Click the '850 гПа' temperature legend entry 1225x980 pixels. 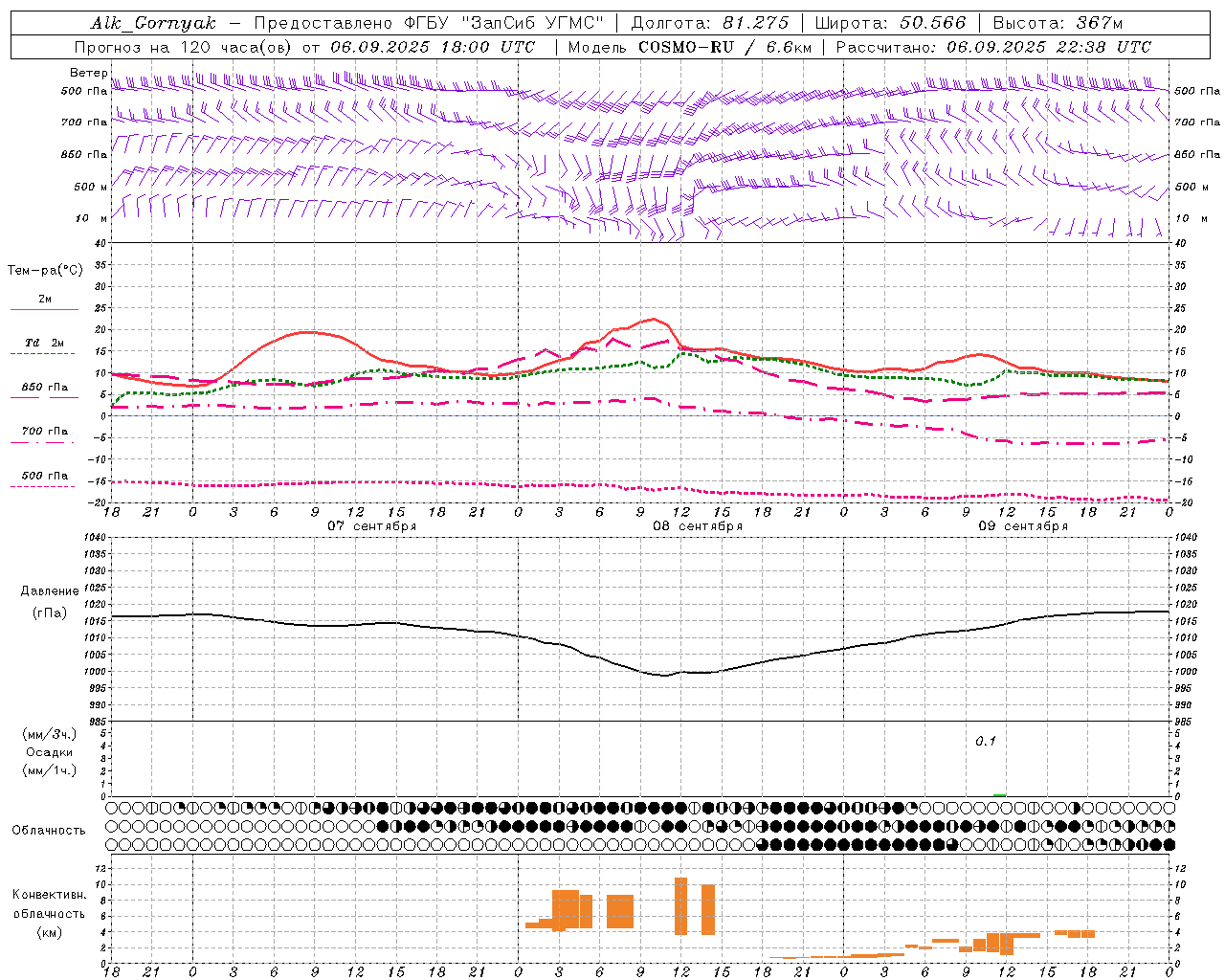(44, 388)
